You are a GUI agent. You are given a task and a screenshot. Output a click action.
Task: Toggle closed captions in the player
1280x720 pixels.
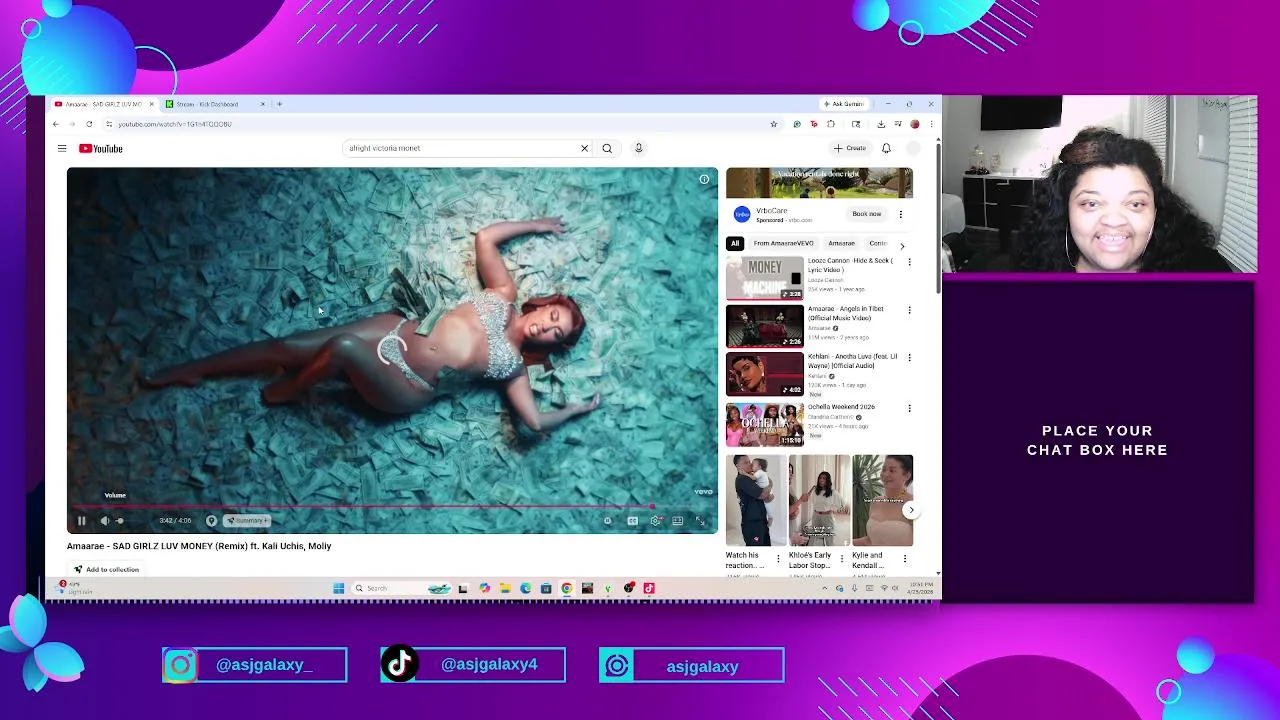632,521
